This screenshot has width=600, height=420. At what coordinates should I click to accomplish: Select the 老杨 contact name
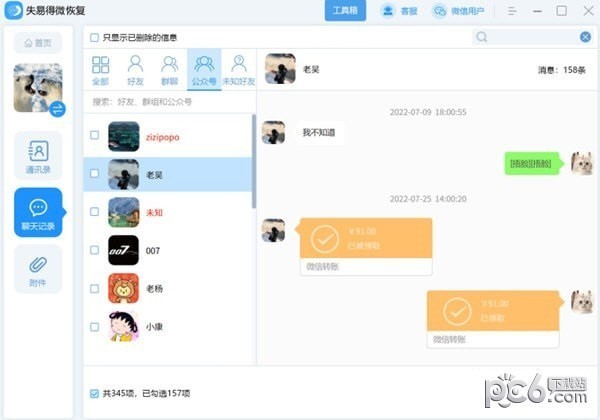(154, 288)
